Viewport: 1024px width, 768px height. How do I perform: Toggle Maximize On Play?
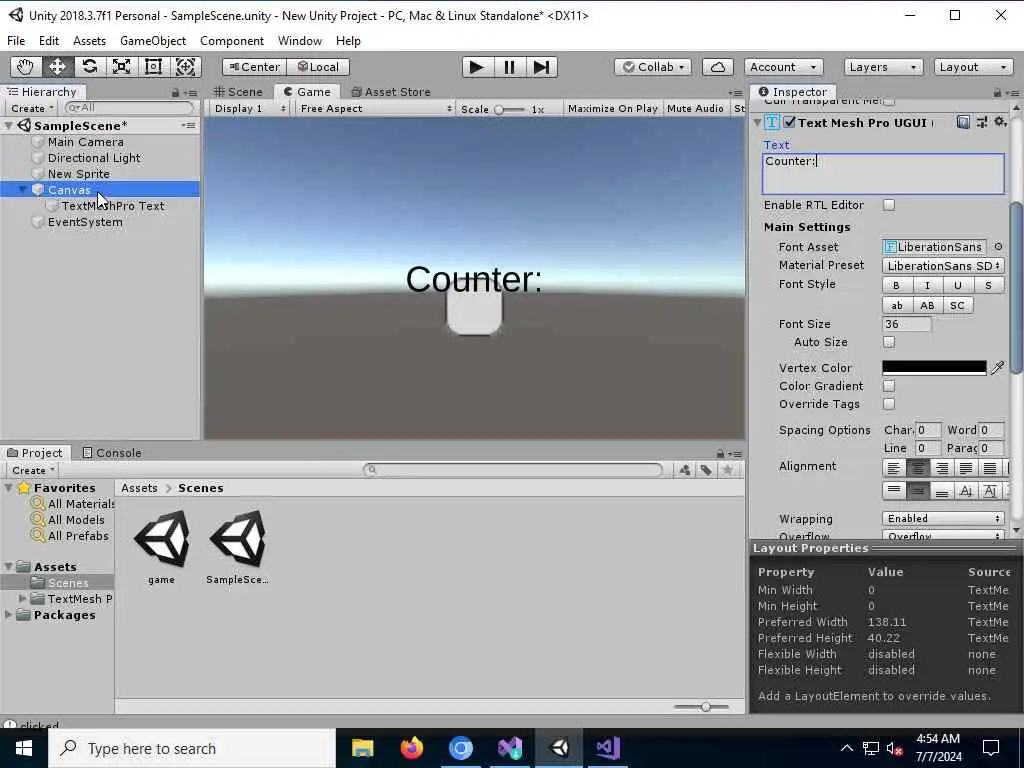pyautogui.click(x=613, y=108)
